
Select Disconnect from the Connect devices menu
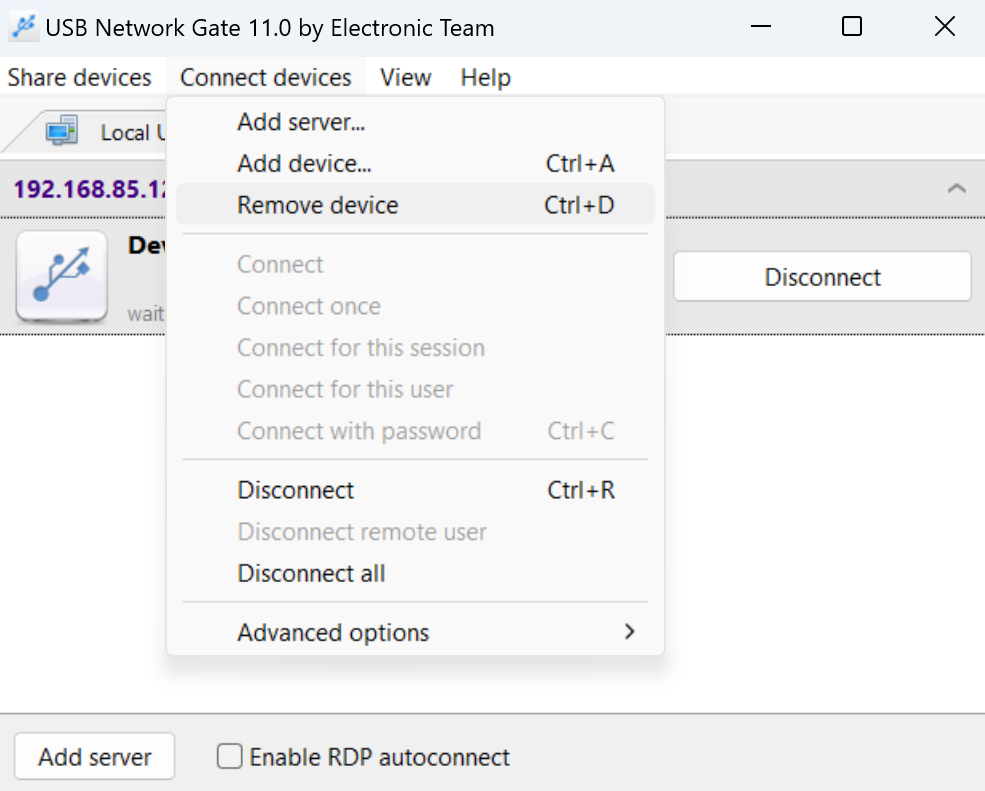[295, 490]
